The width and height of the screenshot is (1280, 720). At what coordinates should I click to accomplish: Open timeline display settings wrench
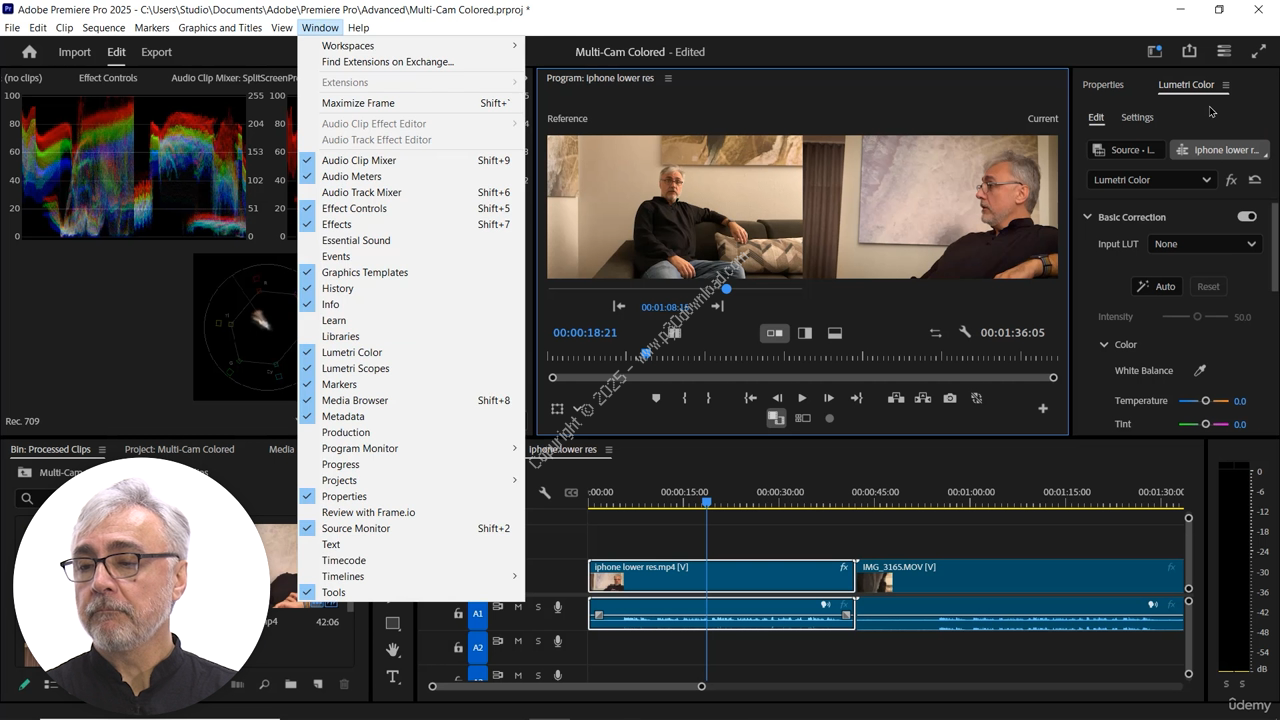[x=545, y=493]
